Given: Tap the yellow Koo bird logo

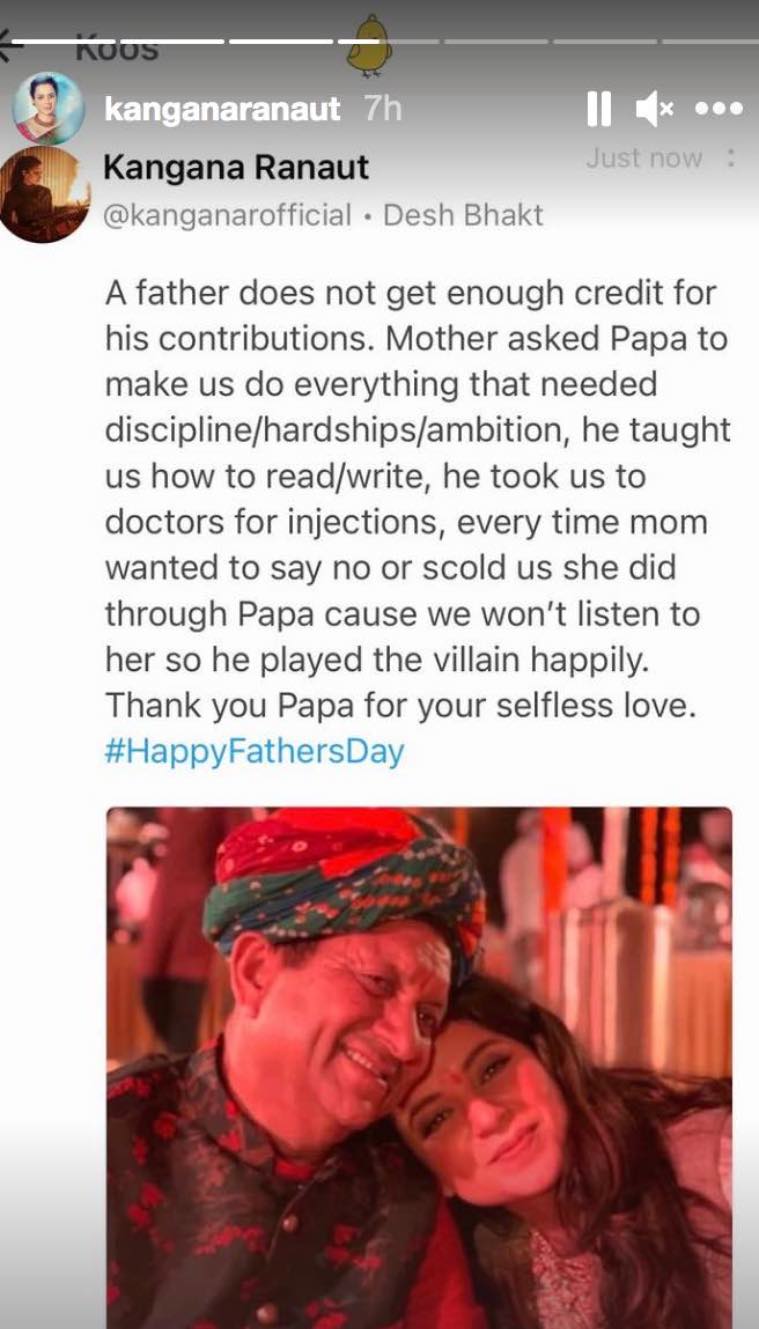Looking at the screenshot, I should 368,44.
